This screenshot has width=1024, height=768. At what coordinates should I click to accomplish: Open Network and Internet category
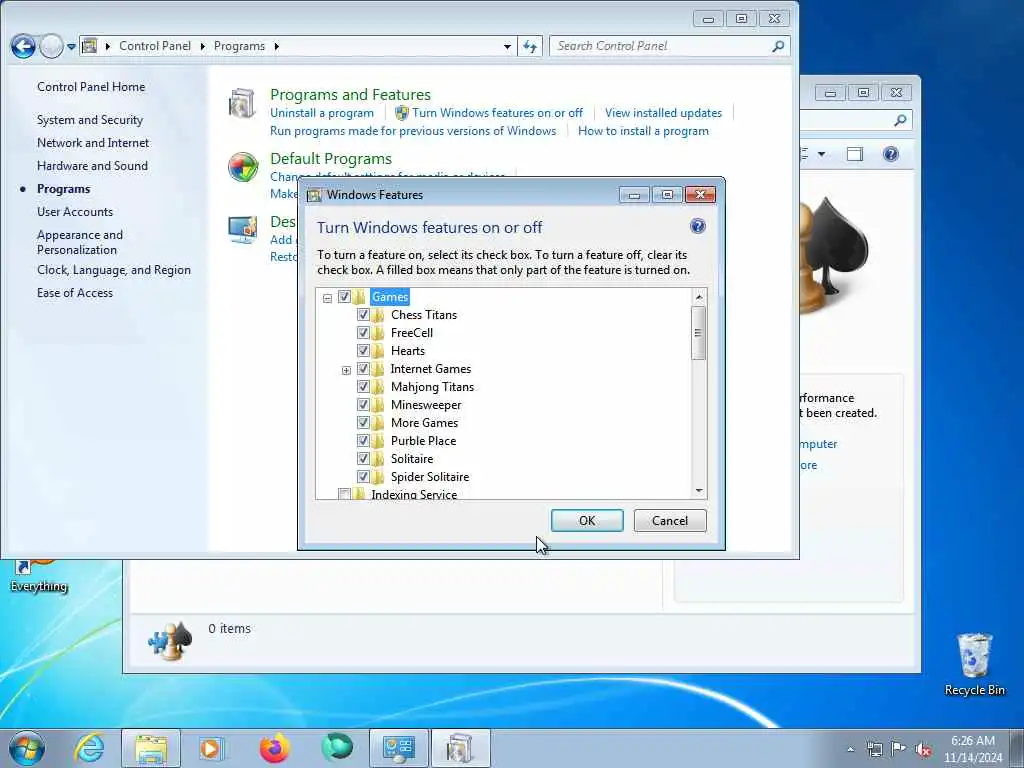pos(93,143)
